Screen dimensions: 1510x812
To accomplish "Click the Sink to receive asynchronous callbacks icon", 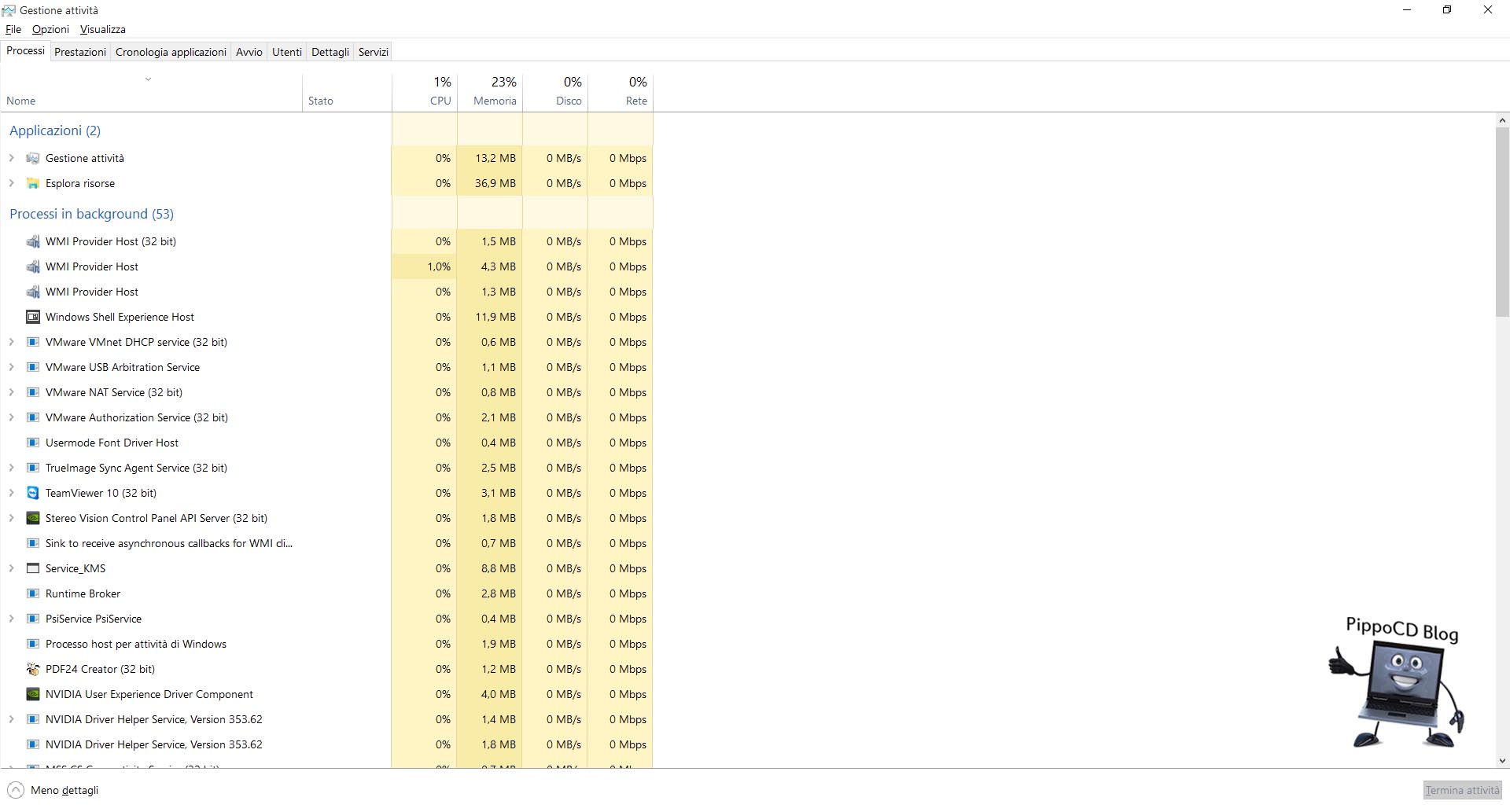I will 33,543.
